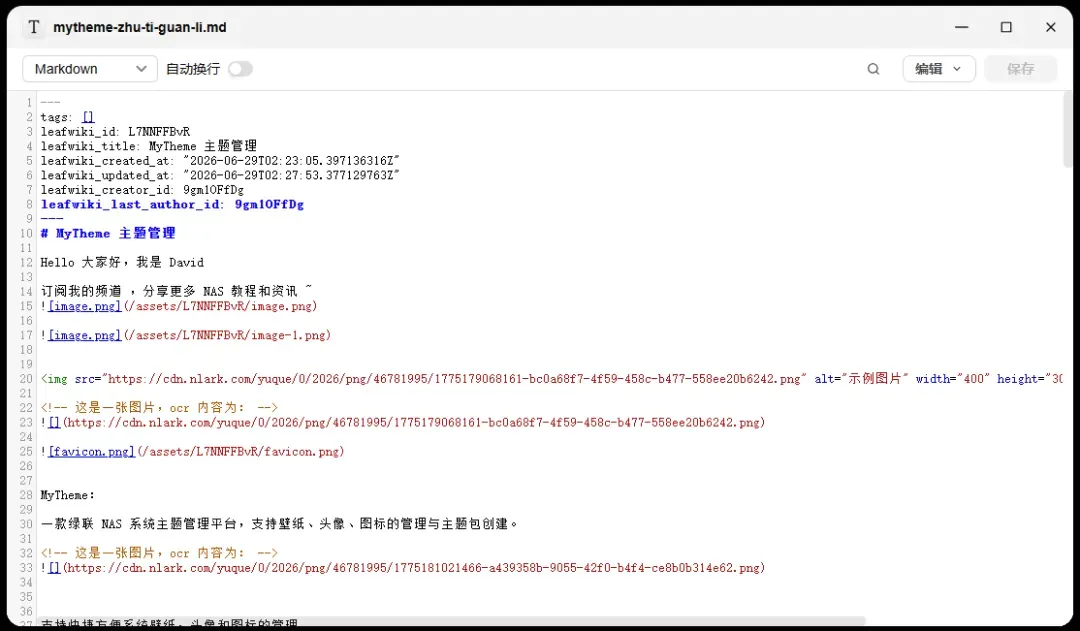
Task: Click the favicon.png asset path
Action: click(240, 451)
